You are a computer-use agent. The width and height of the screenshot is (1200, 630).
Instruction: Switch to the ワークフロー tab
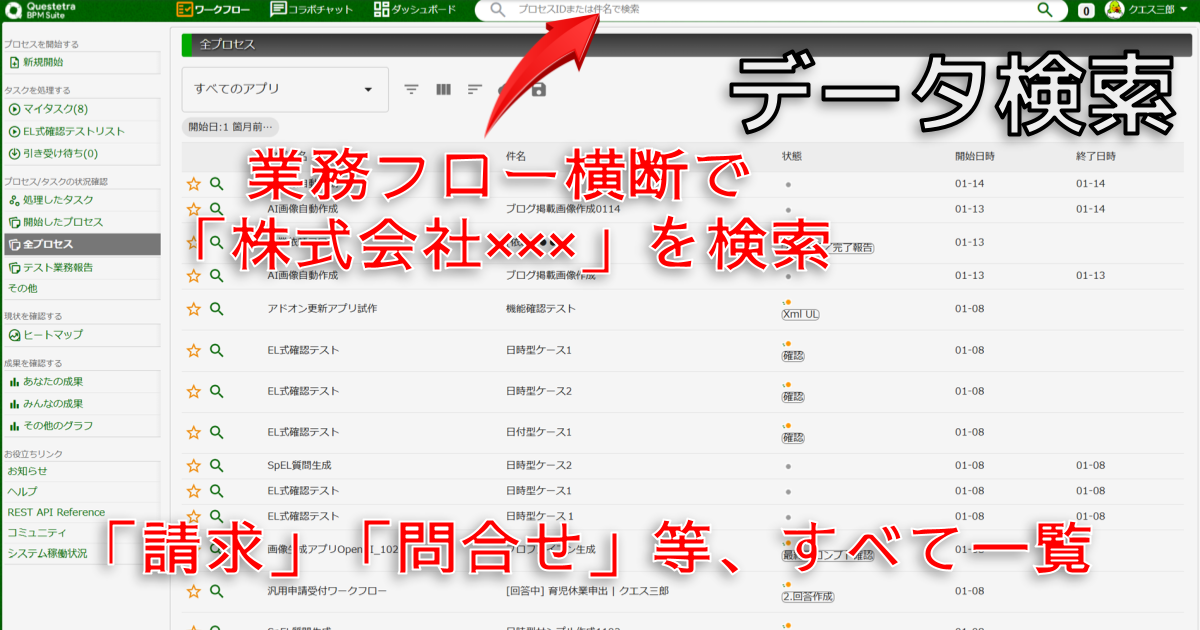[x=212, y=9]
